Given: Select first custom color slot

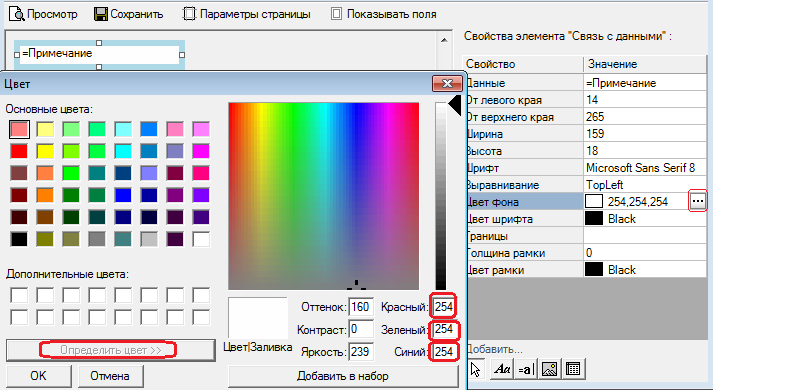Looking at the screenshot, I should [19, 295].
